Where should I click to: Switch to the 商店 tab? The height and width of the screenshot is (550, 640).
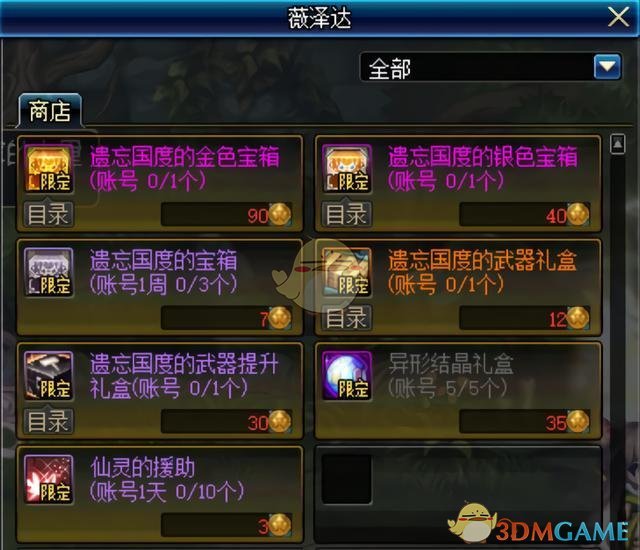[x=50, y=111]
